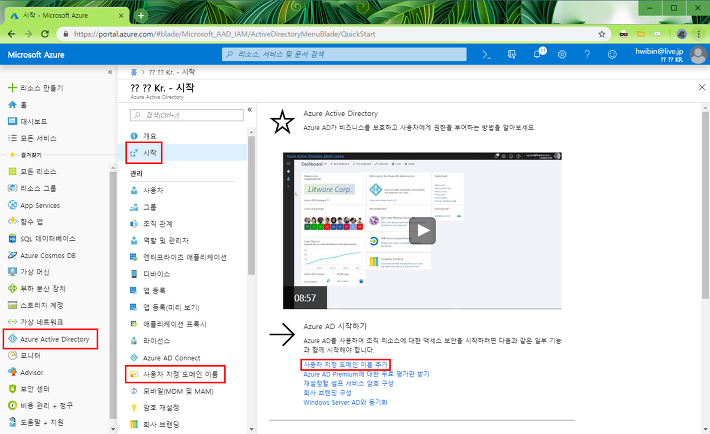
Task: Close the 시작 - Microsoft Azure tab
Action: pyautogui.click(x=121, y=15)
